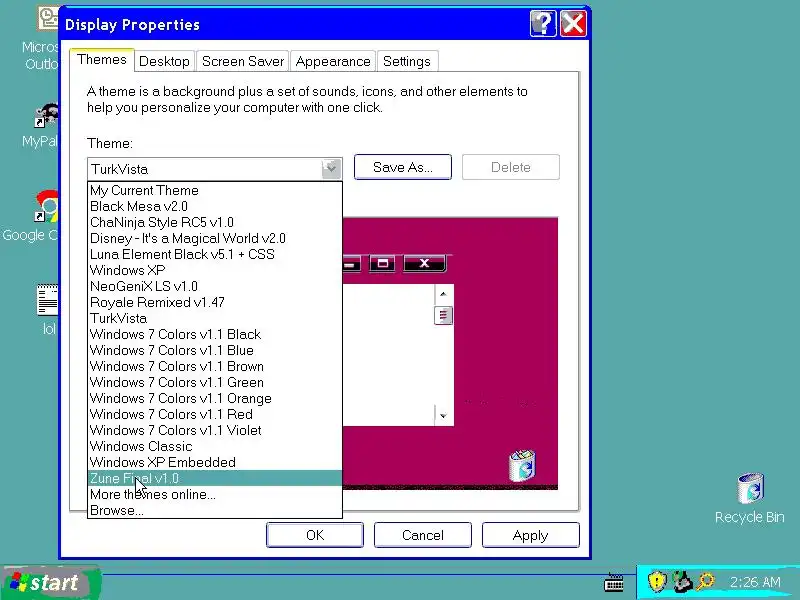This screenshot has height=600, width=800.
Task: Select highlighted Zune Final v1.0 theme
Action: 215,478
